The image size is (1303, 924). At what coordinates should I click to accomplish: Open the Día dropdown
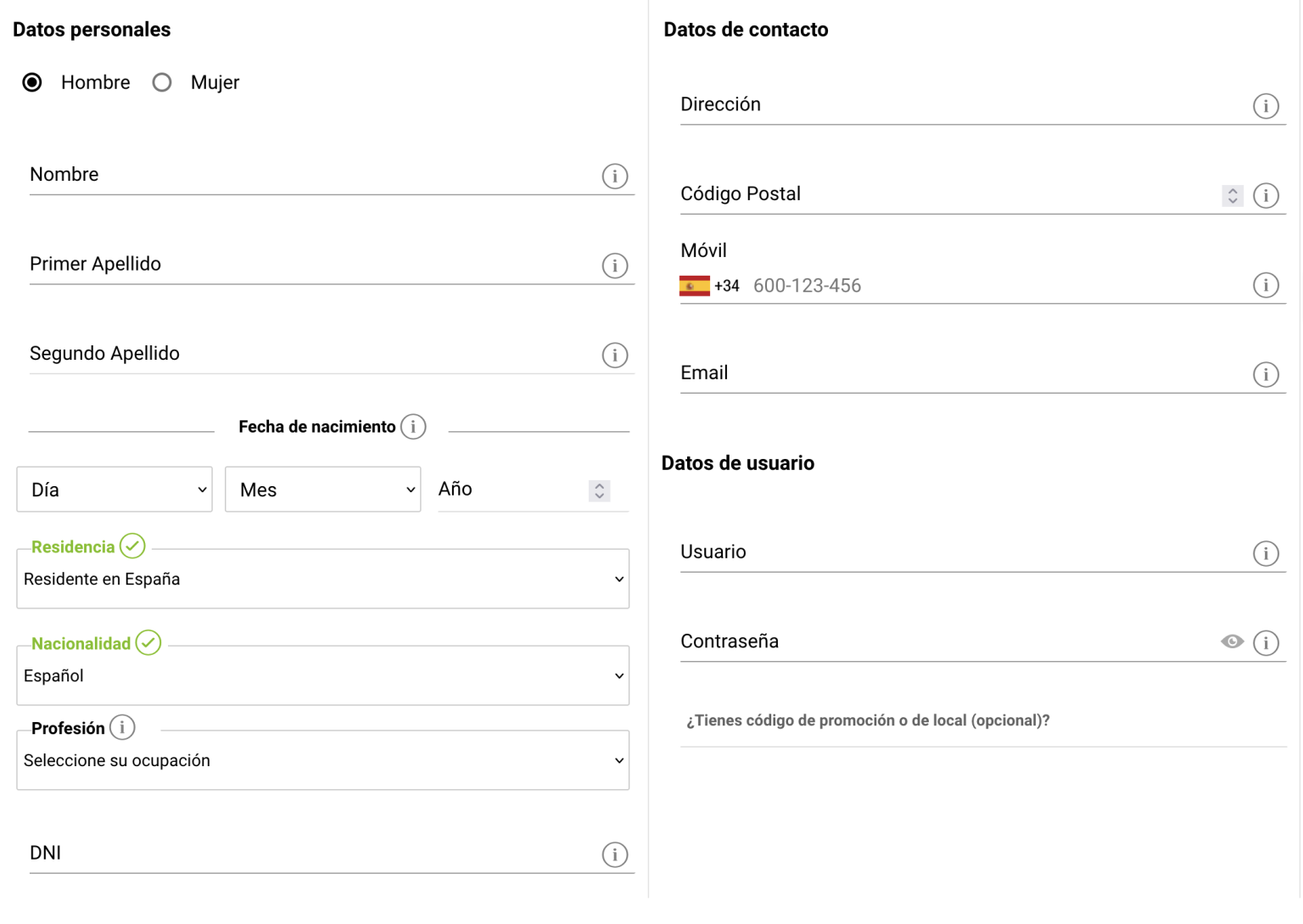115,490
